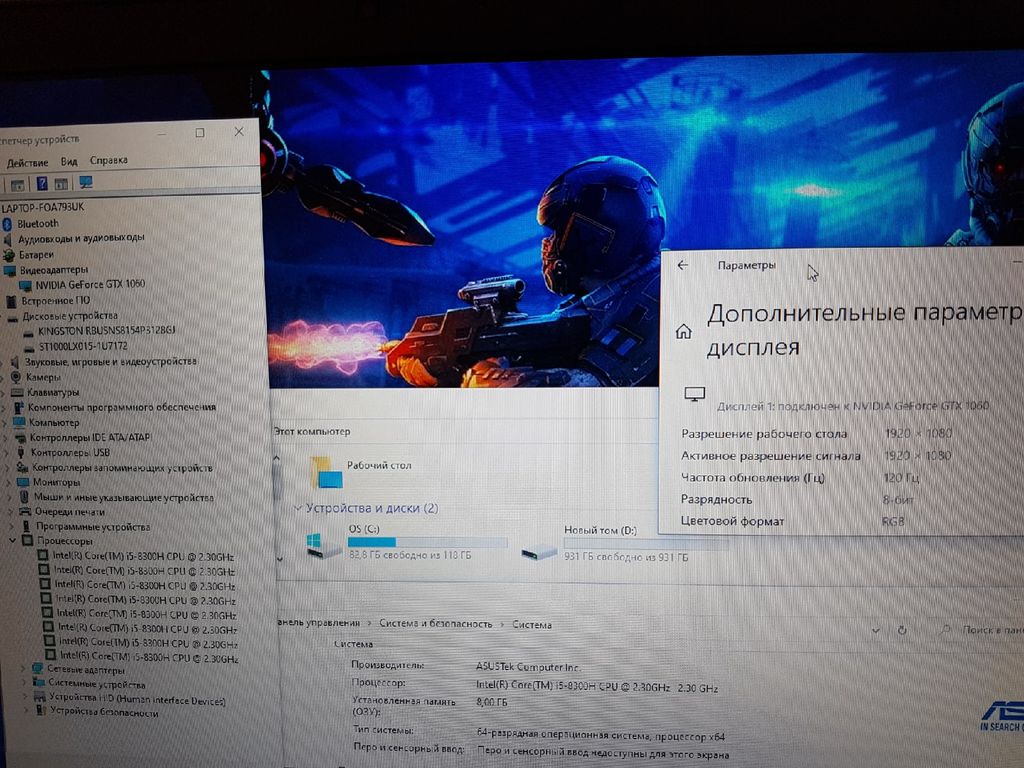The width and height of the screenshot is (1024, 768).
Task: Click the Контроллеры USB plug icon
Action: tap(21, 453)
